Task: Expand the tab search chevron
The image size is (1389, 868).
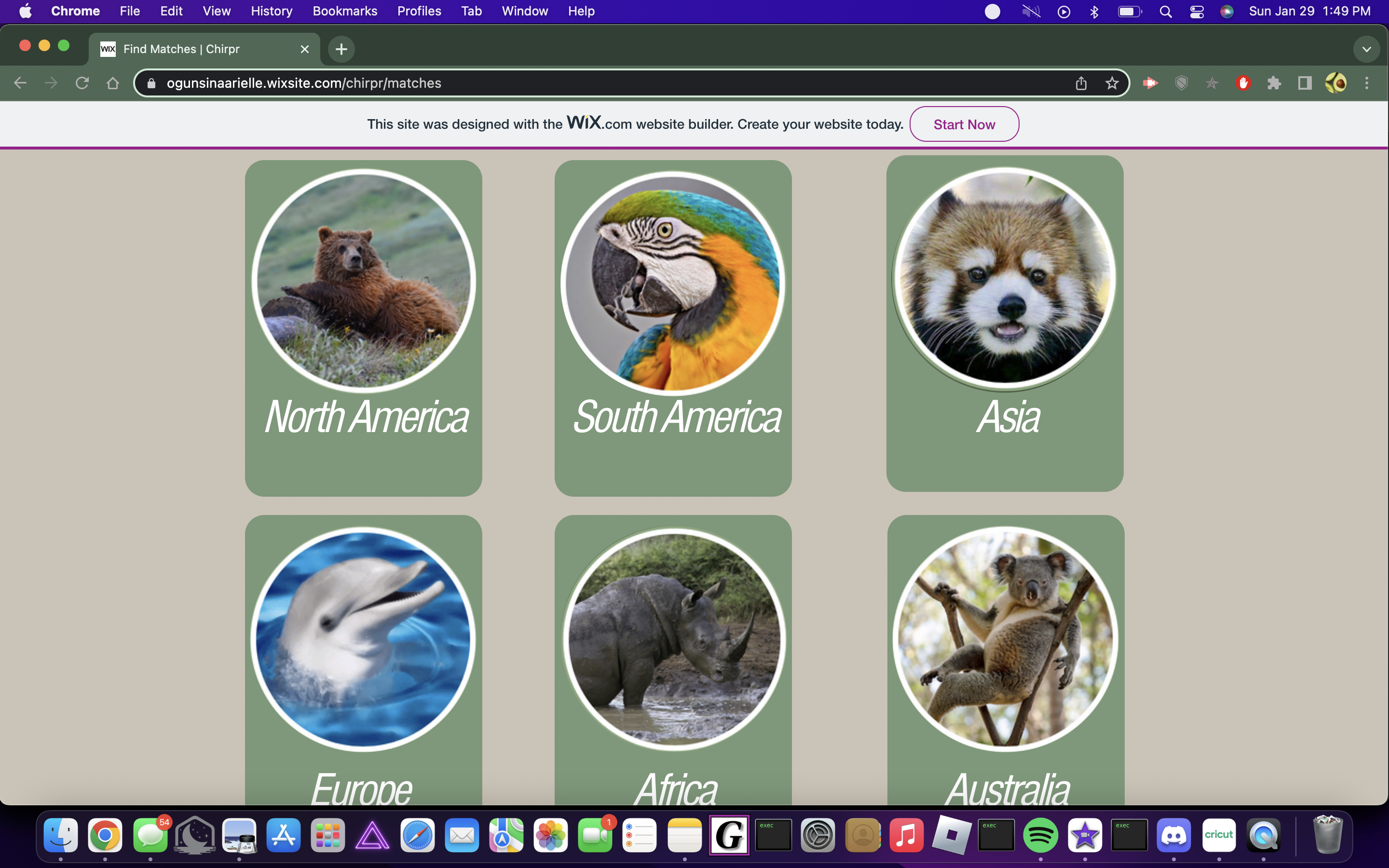Action: tap(1367, 49)
